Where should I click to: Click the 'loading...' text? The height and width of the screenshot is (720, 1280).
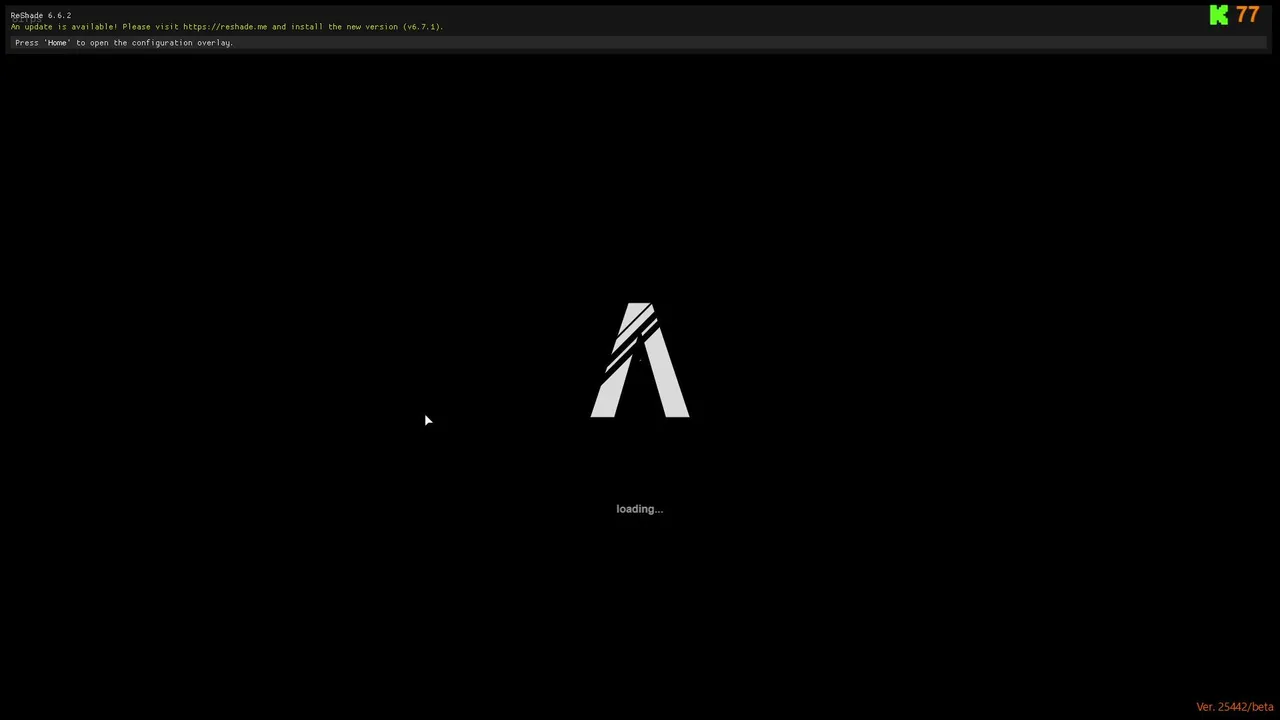(639, 509)
